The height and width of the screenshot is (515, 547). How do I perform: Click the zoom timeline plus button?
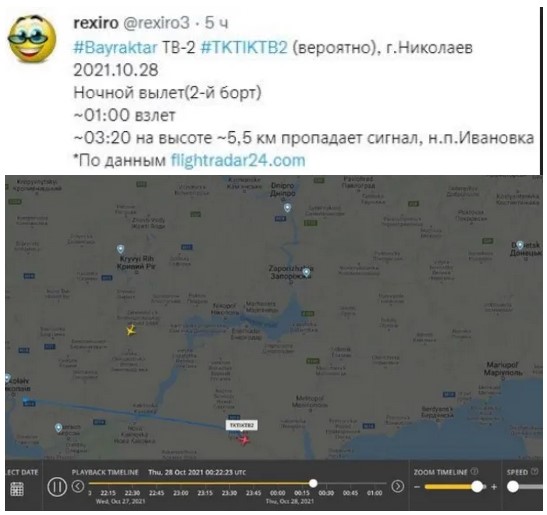[494, 487]
